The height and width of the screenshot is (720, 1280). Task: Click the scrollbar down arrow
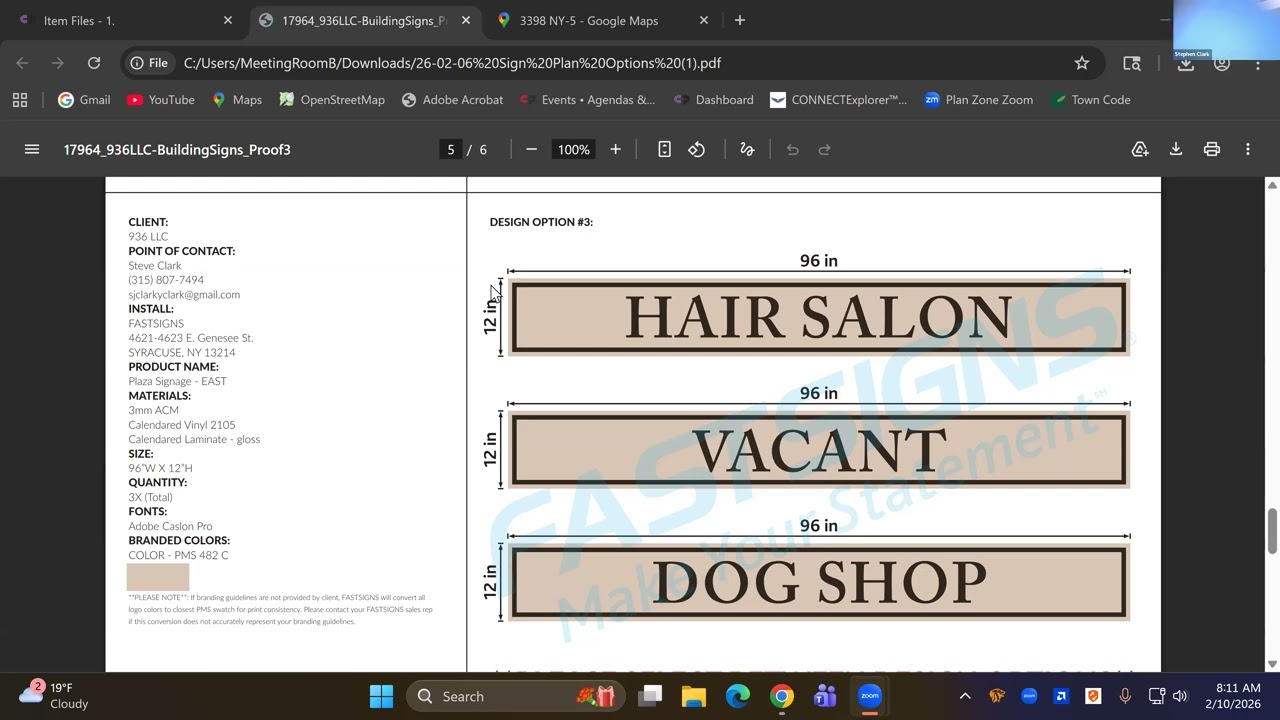pos(1272,664)
